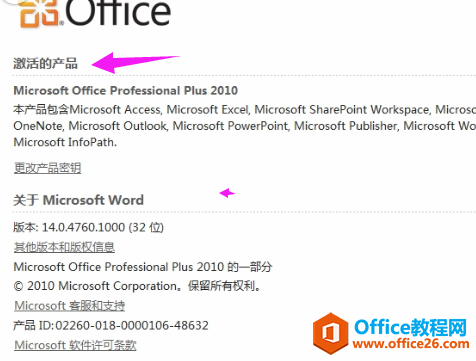Click the 更改产品密钥 link
The image size is (476, 361).
(x=47, y=168)
